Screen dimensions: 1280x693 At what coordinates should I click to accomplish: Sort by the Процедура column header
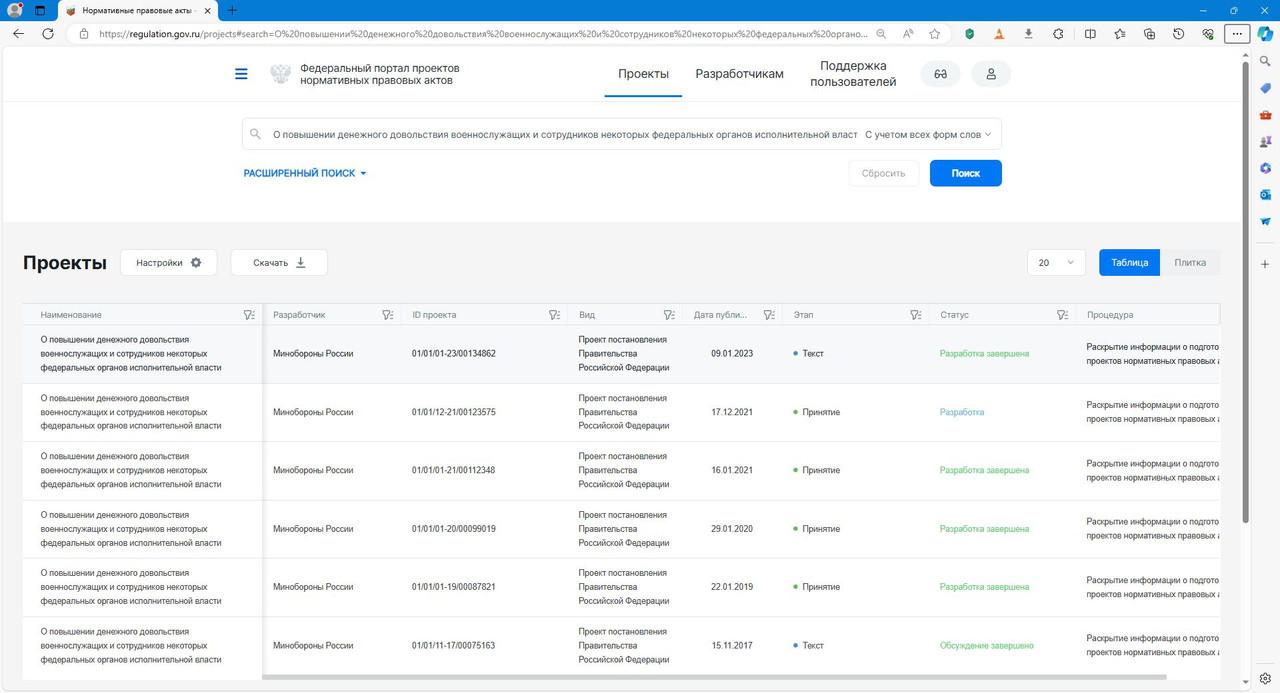point(1110,315)
